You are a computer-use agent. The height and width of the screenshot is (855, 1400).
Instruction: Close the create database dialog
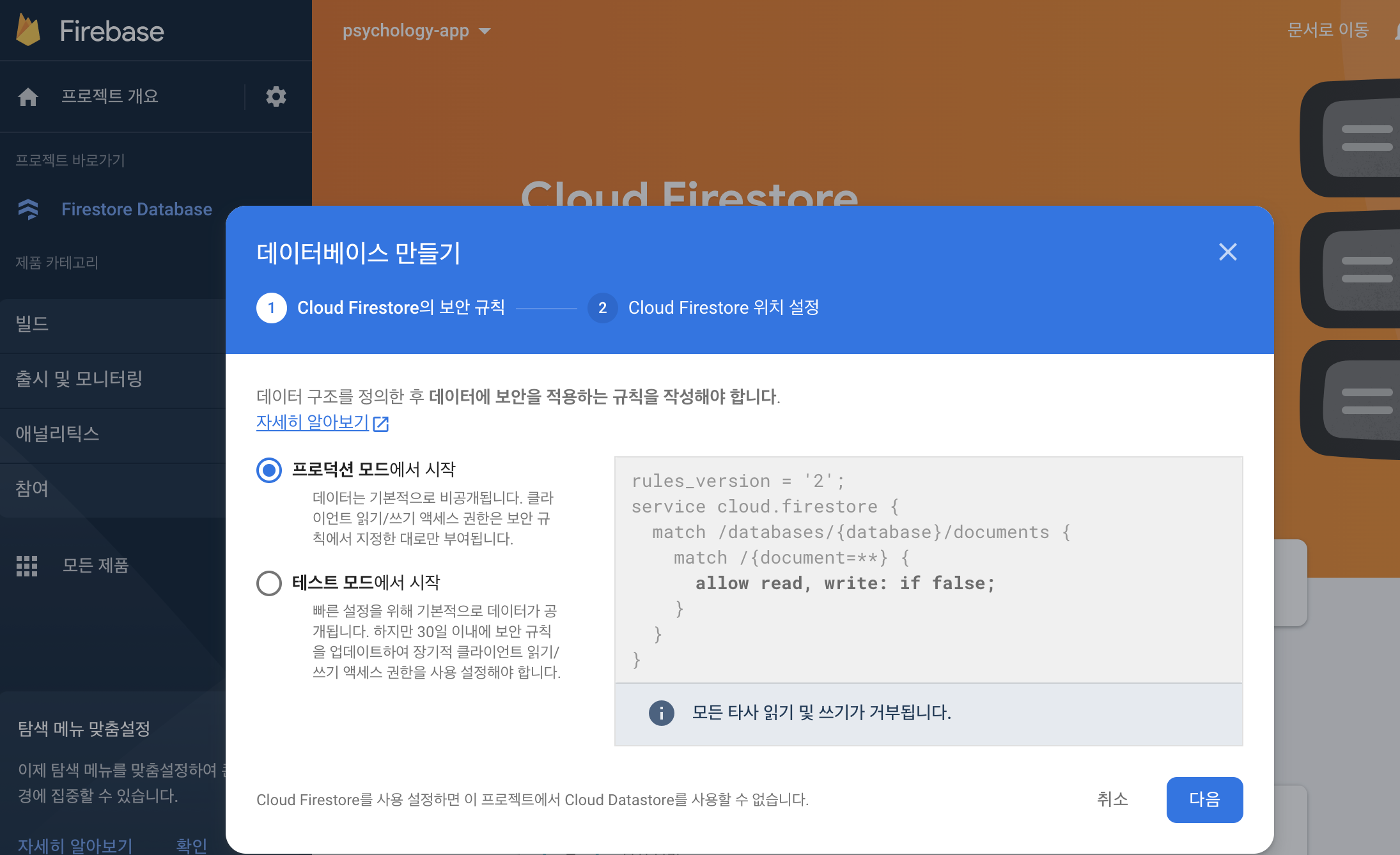tap(1227, 252)
